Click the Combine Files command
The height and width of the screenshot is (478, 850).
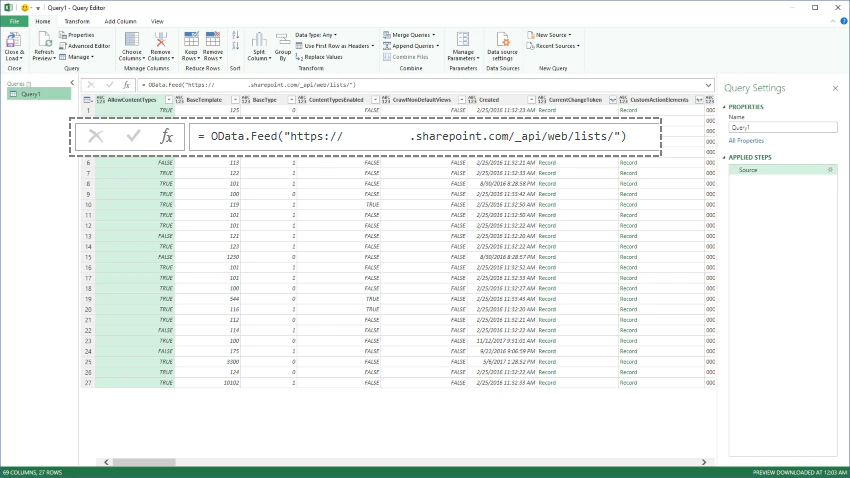pyautogui.click(x=405, y=57)
